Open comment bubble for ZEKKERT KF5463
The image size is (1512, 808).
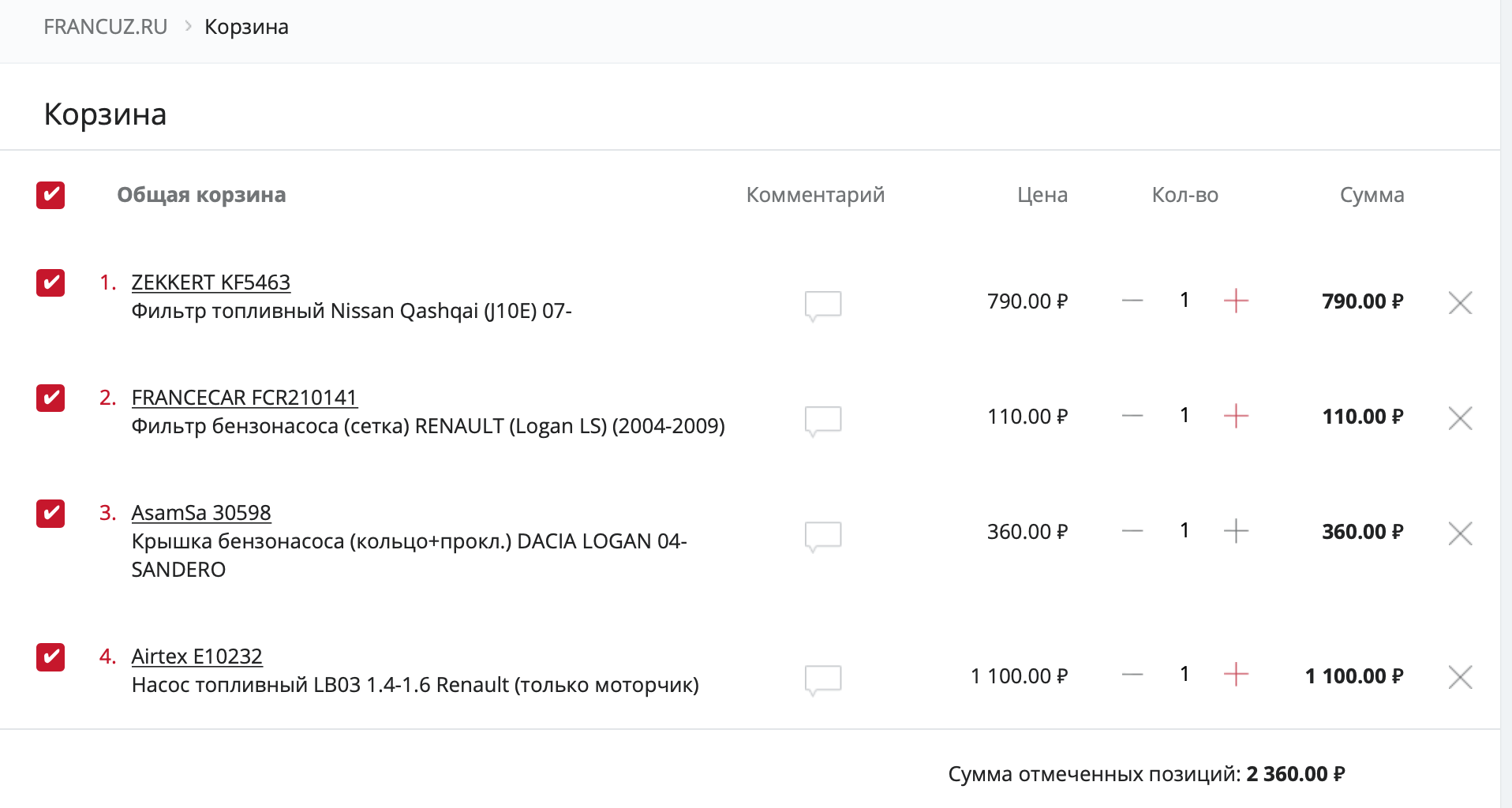point(823,304)
